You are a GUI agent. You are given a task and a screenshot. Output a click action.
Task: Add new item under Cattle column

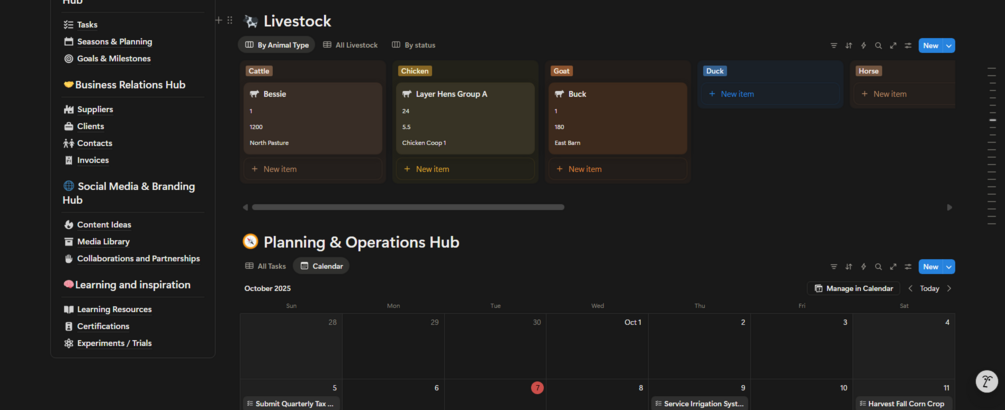point(313,169)
